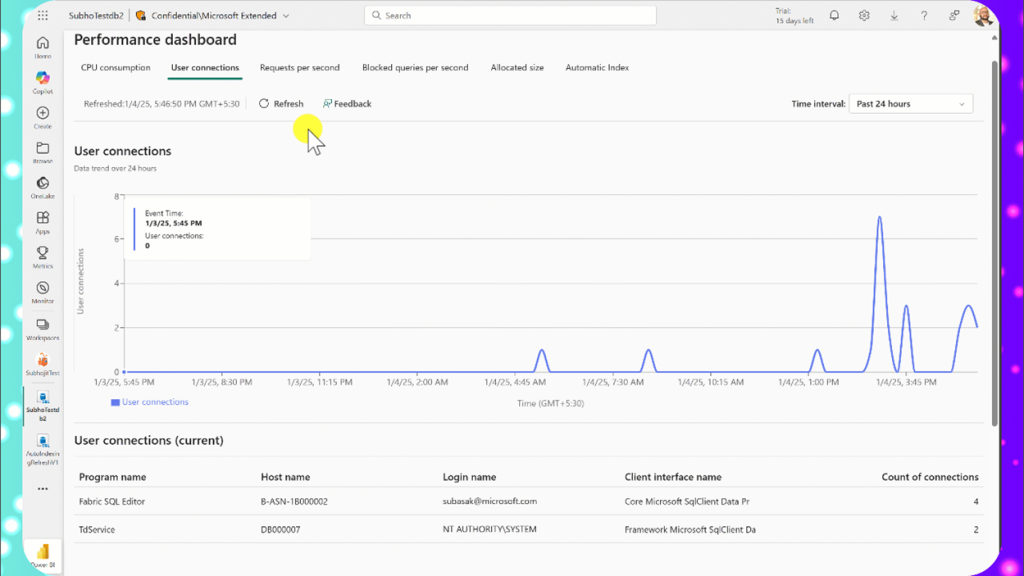Click the tallest peak on the chart
The height and width of the screenshot is (576, 1024).
(x=880, y=217)
